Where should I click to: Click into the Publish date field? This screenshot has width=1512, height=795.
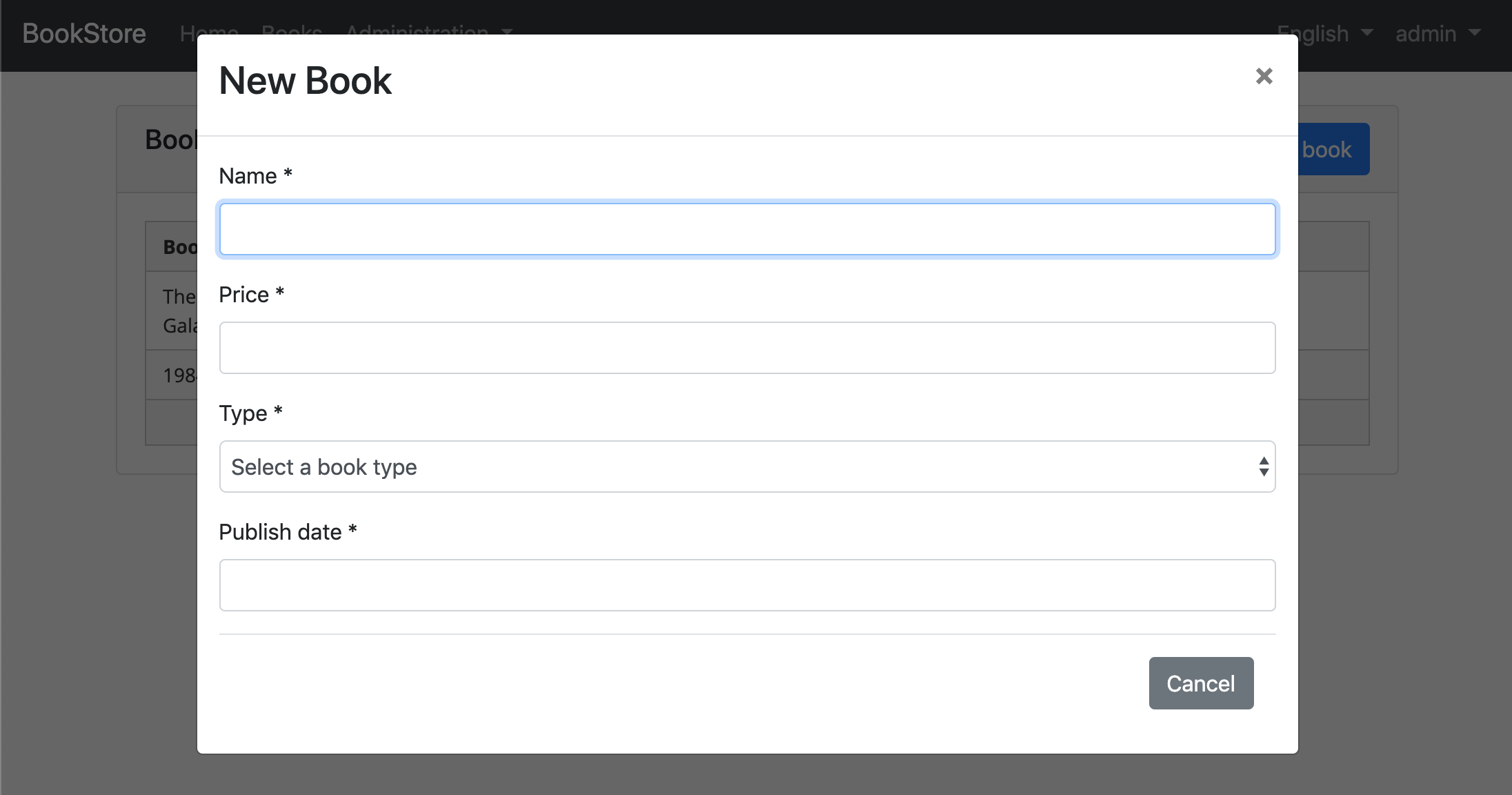click(x=747, y=585)
